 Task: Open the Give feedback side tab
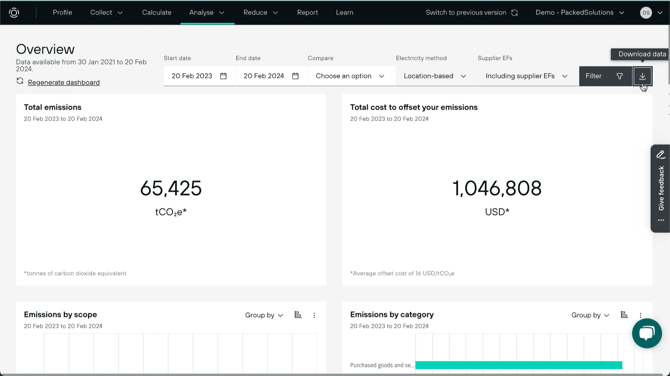[661, 188]
